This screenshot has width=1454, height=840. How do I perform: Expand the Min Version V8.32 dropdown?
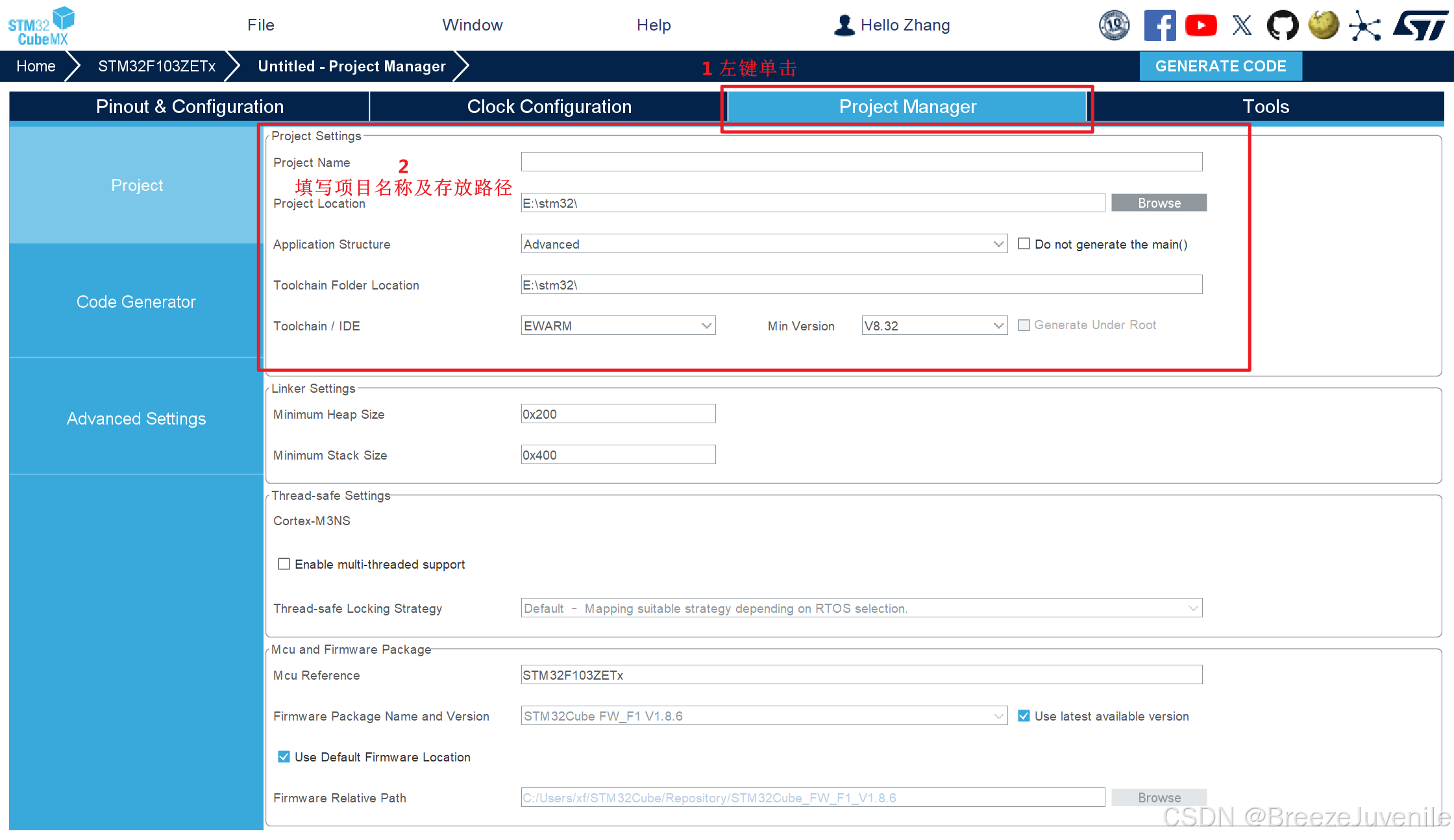click(x=998, y=326)
